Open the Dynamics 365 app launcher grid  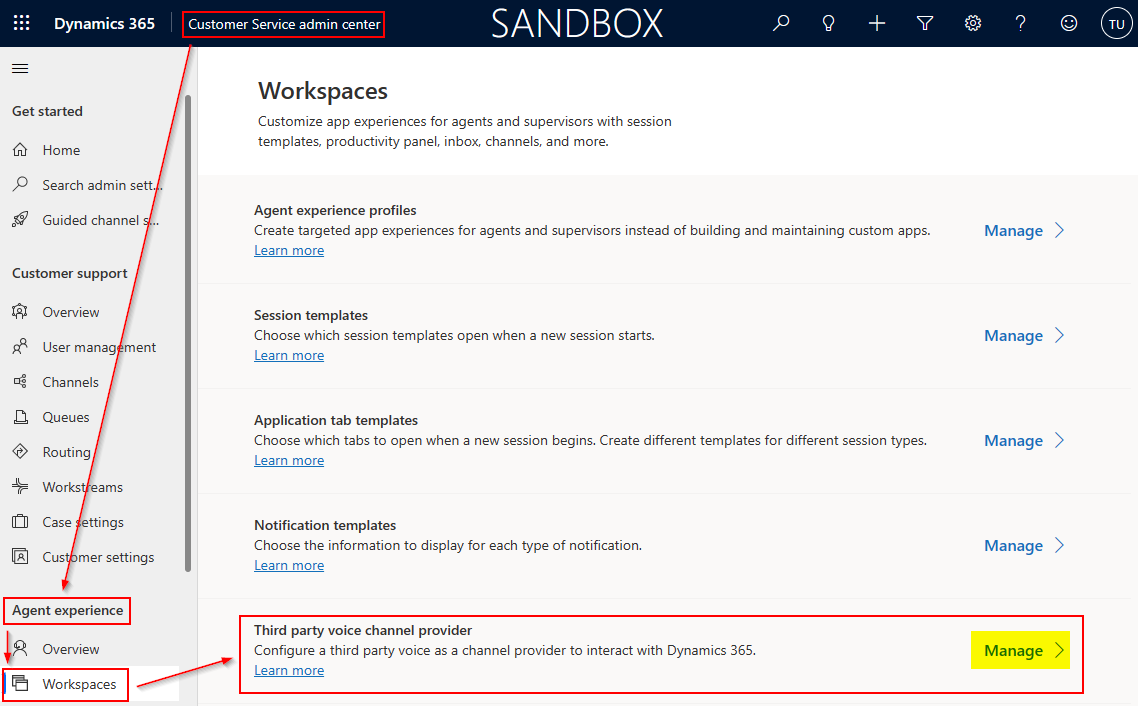tap(22, 23)
